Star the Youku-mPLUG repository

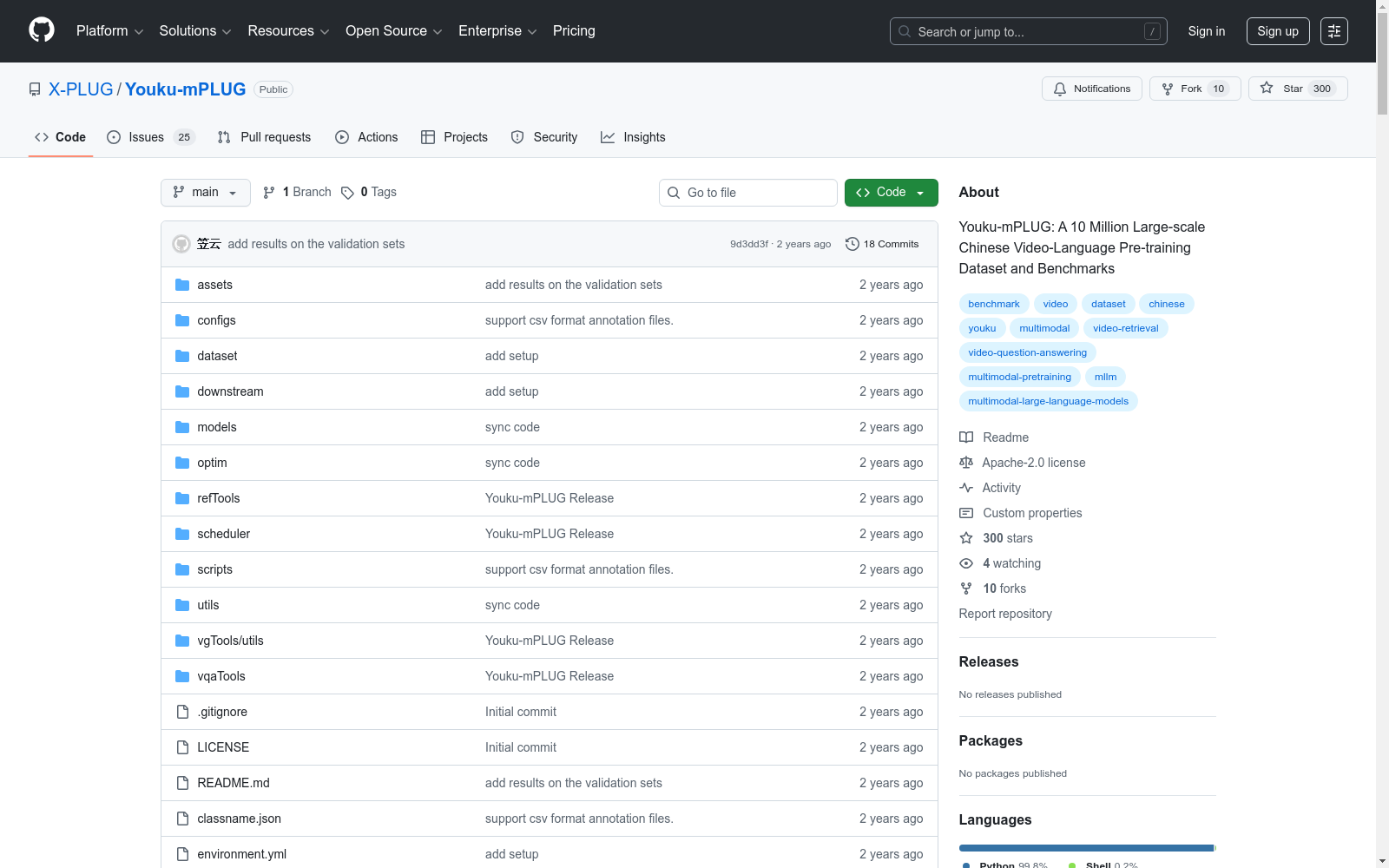point(1298,89)
